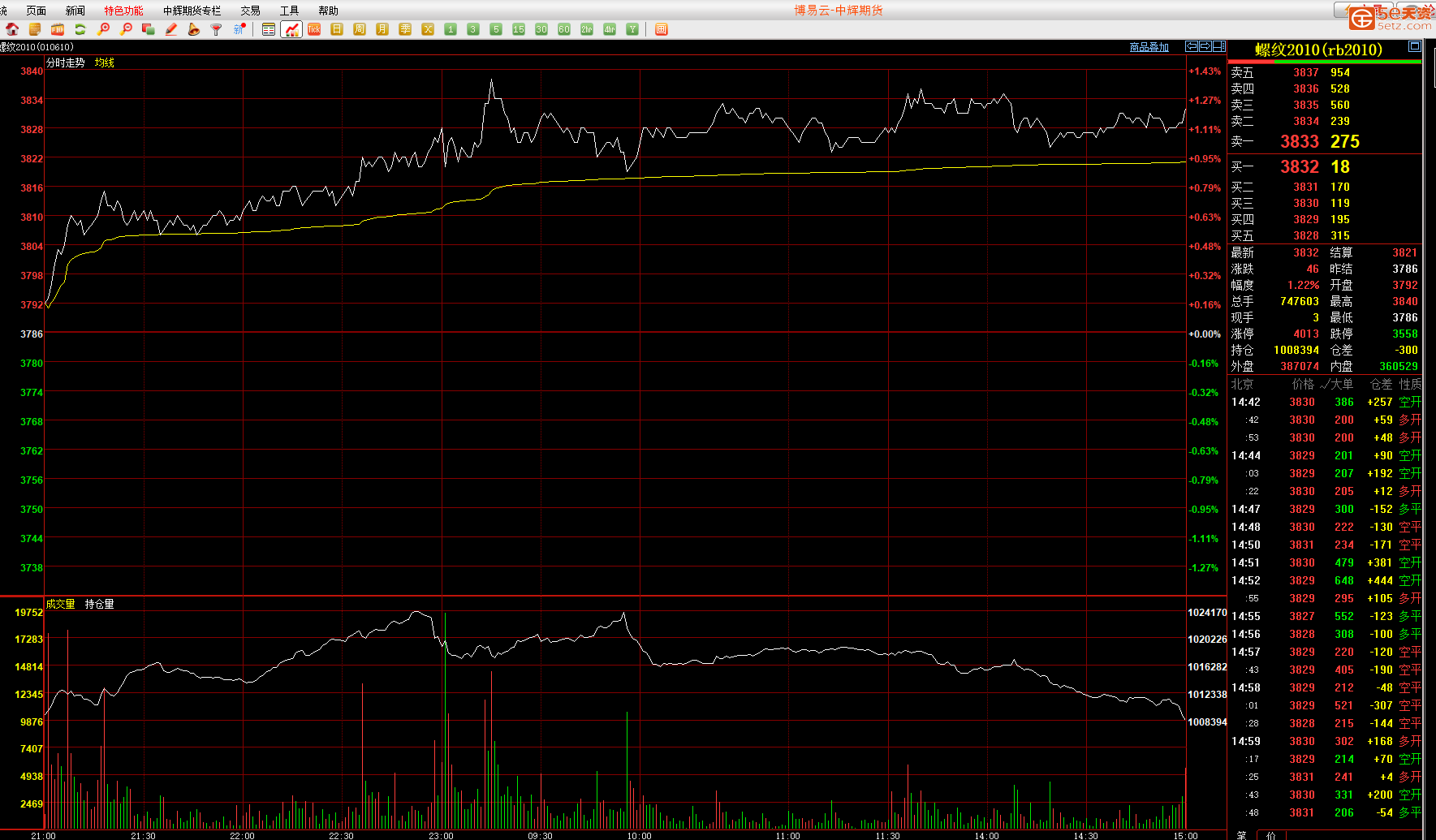Select the 60-minute period icon
This screenshot has width=1436, height=840.
[x=564, y=29]
